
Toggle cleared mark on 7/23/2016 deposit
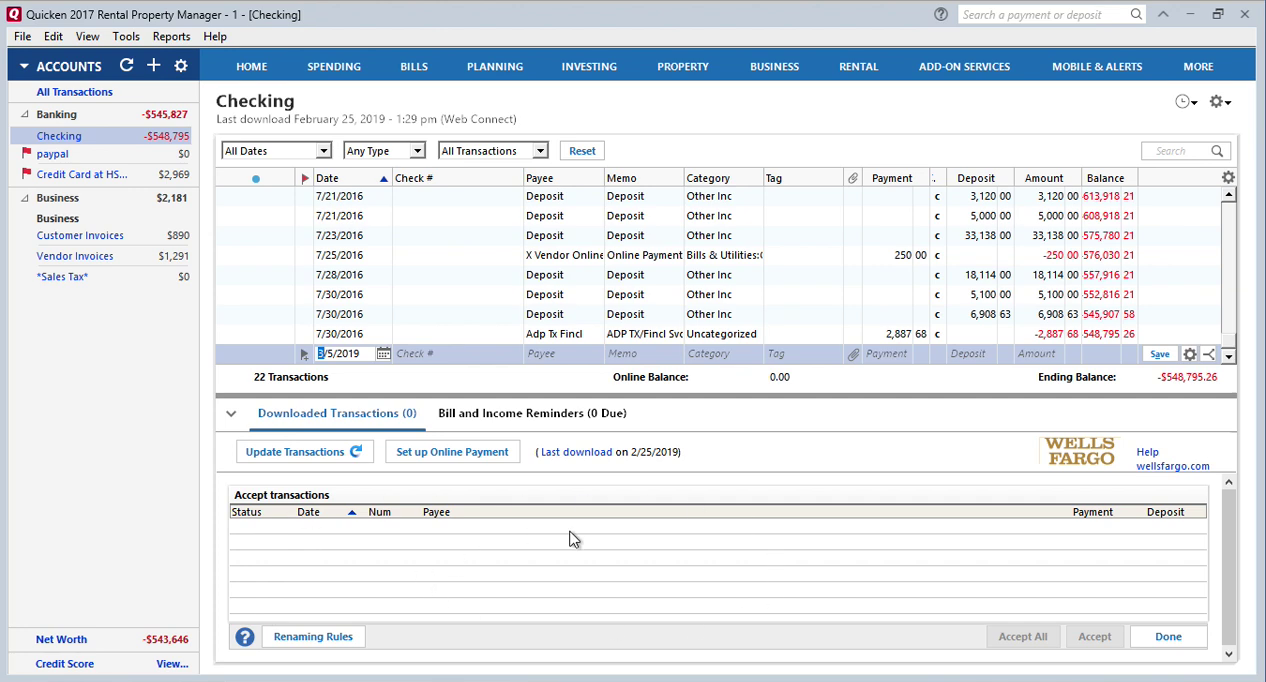937,235
